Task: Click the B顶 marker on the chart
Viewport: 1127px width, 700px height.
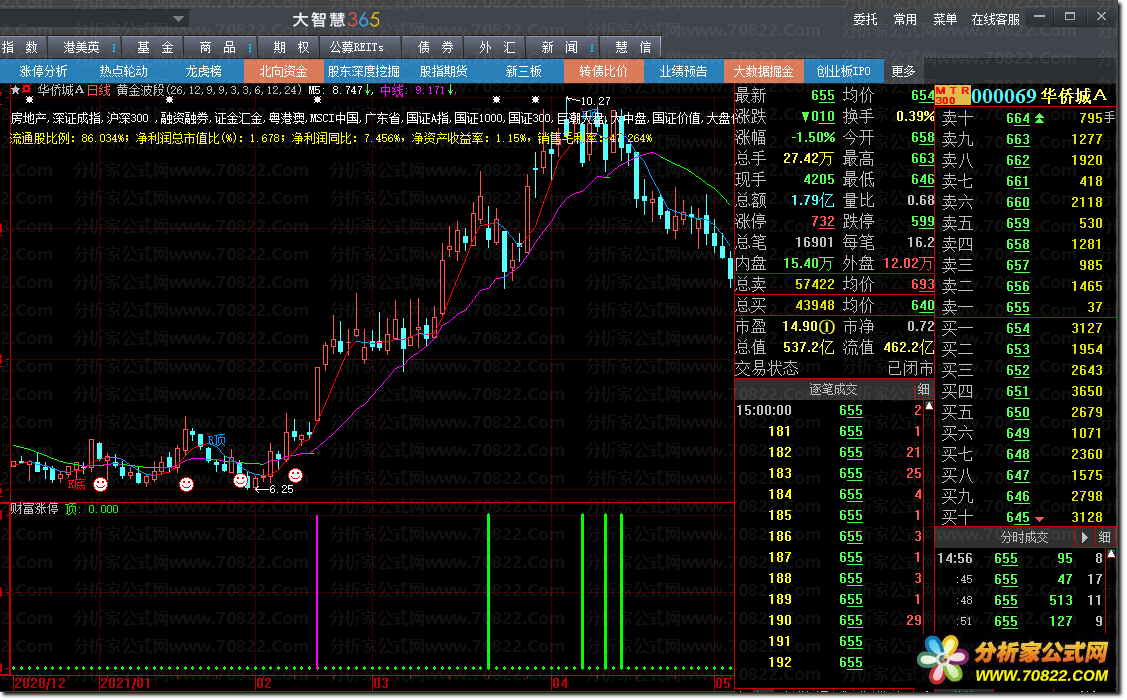Action: click(x=216, y=440)
